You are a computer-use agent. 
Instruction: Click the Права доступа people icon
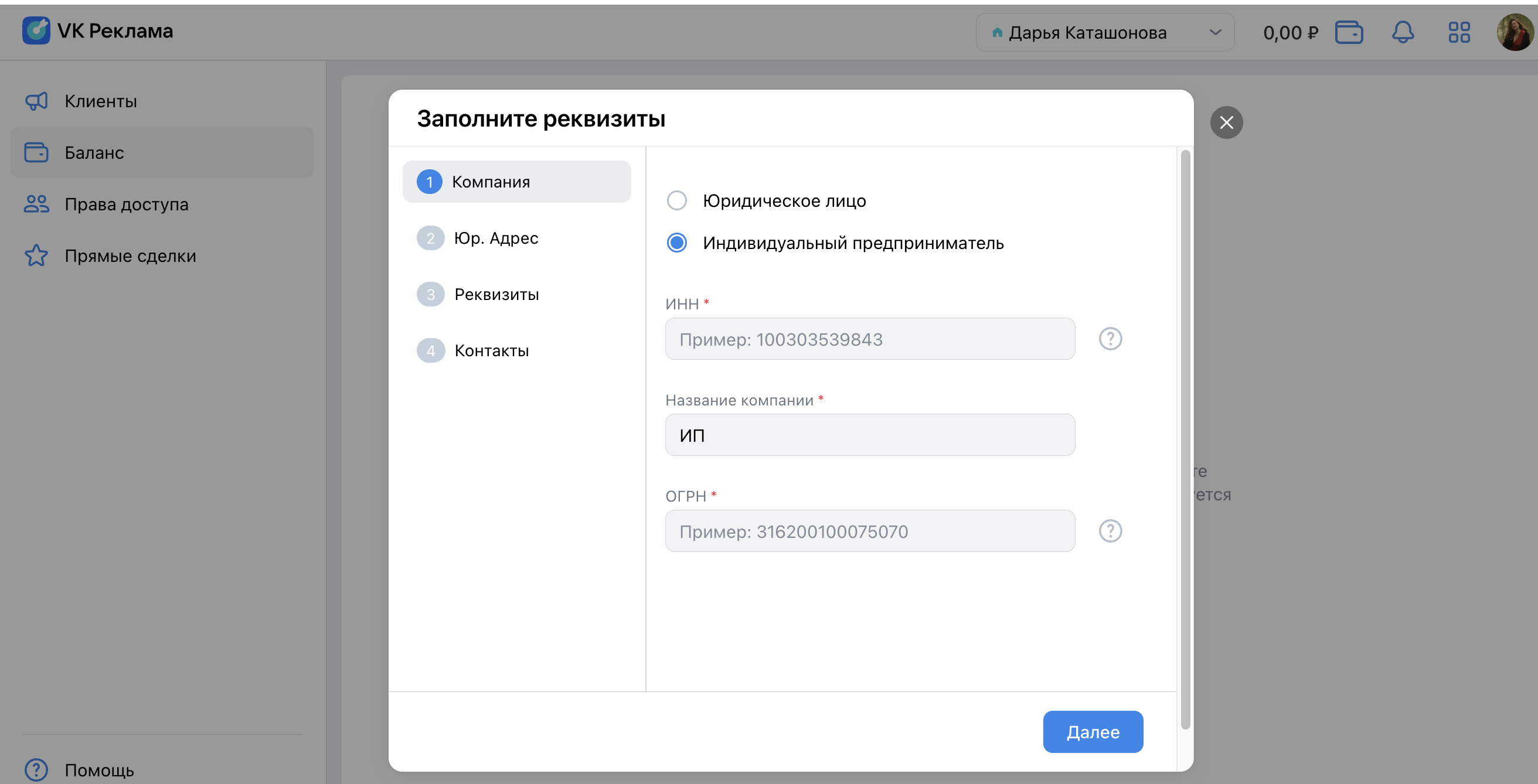coord(36,204)
